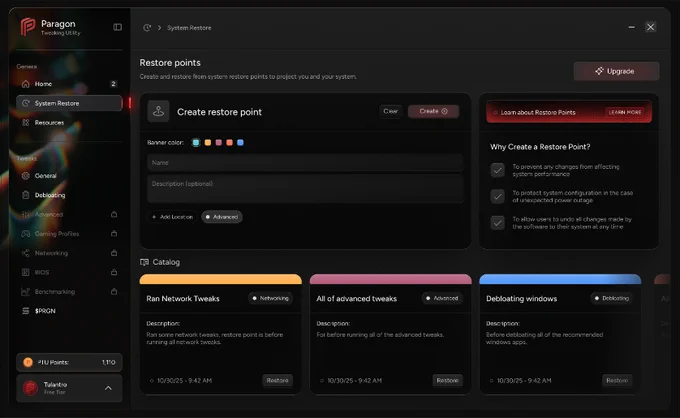Open the $PRGN sidebar item
This screenshot has height=418, width=680.
[69, 311]
